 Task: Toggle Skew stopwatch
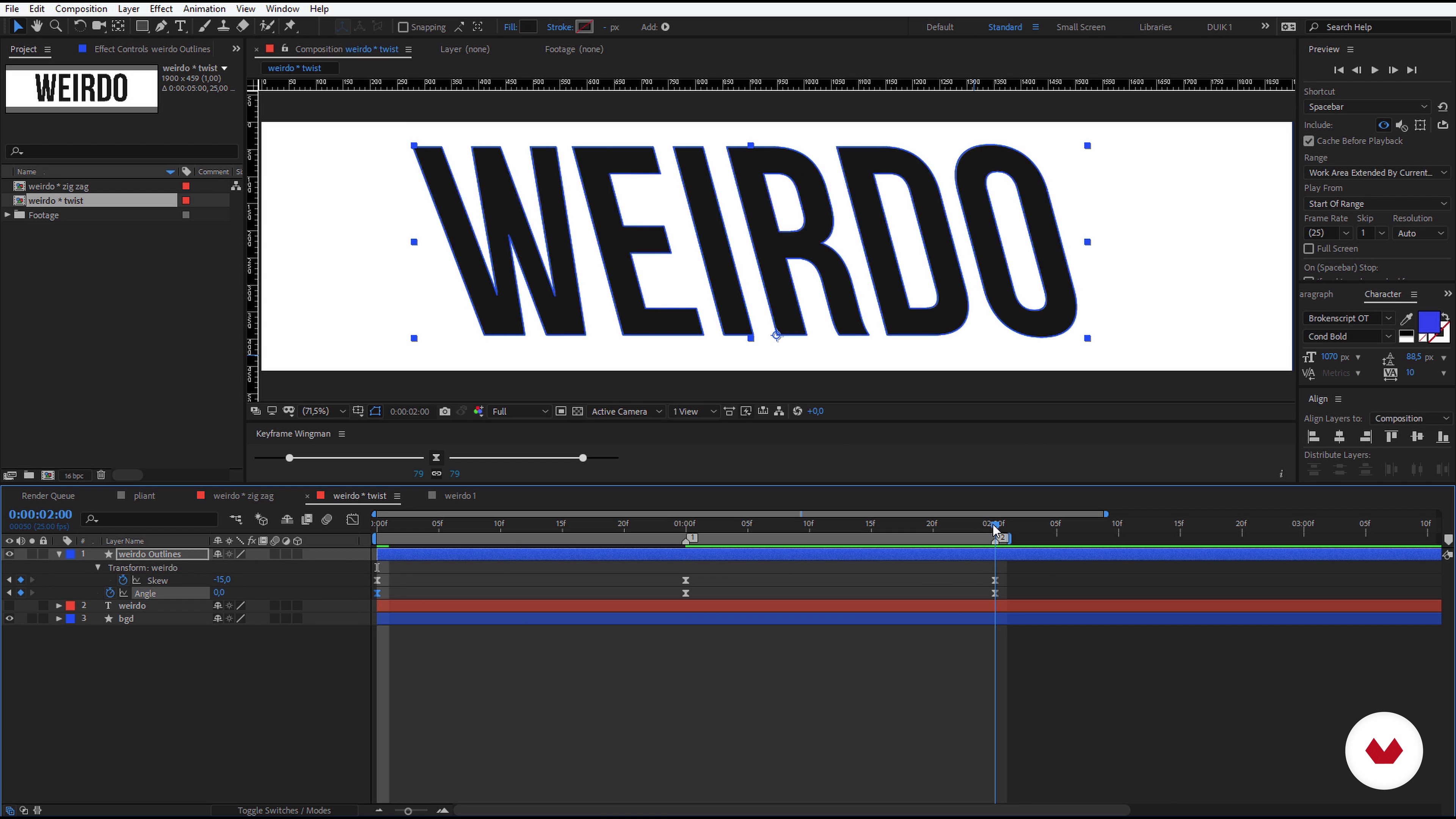point(122,580)
